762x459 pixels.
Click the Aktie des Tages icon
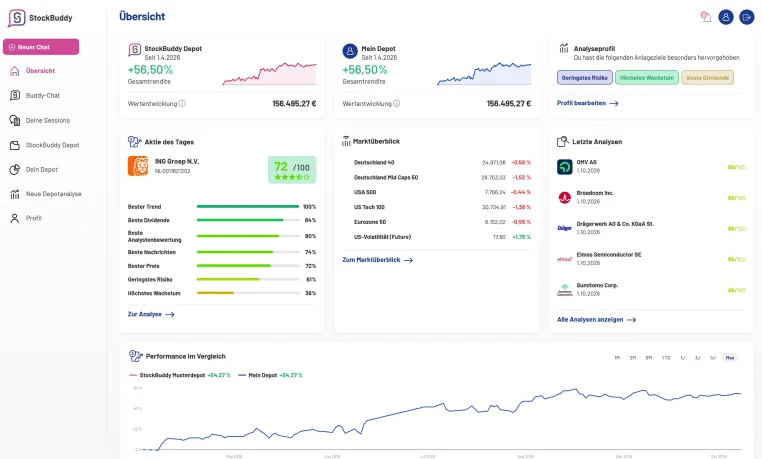(x=134, y=141)
